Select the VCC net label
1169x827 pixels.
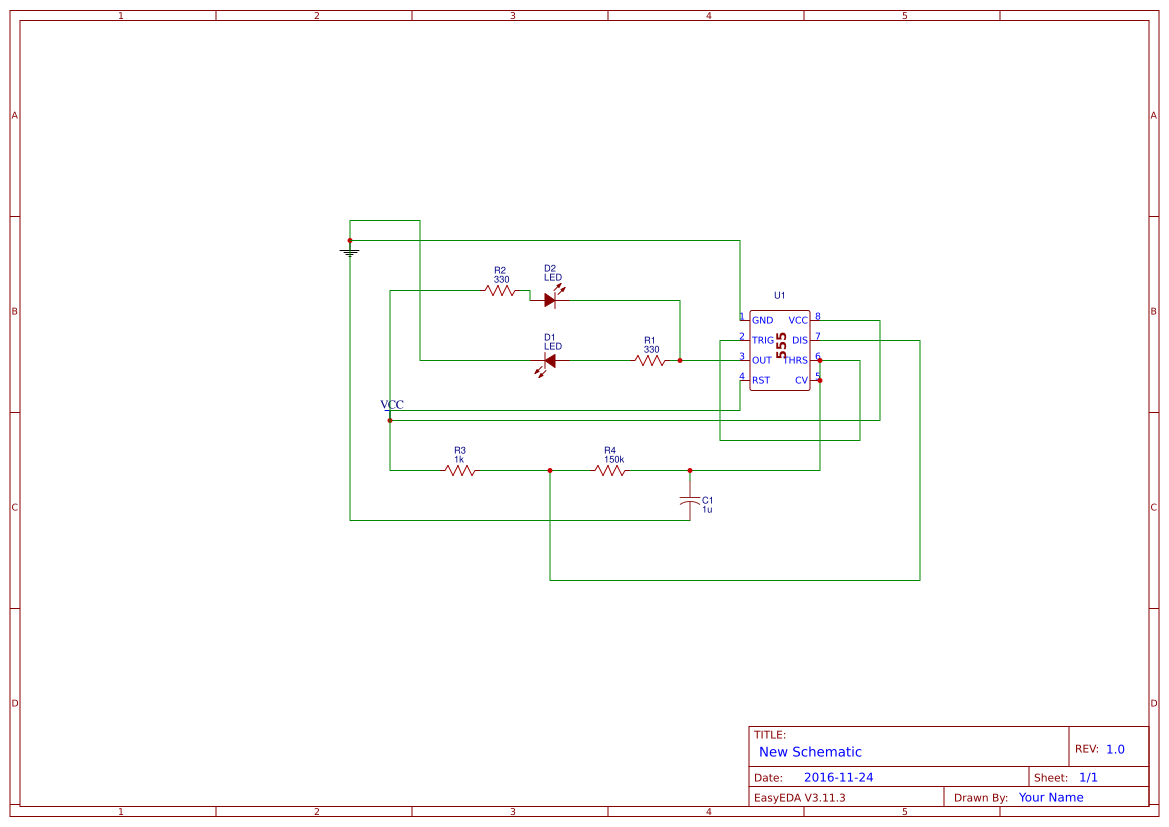pyautogui.click(x=391, y=404)
